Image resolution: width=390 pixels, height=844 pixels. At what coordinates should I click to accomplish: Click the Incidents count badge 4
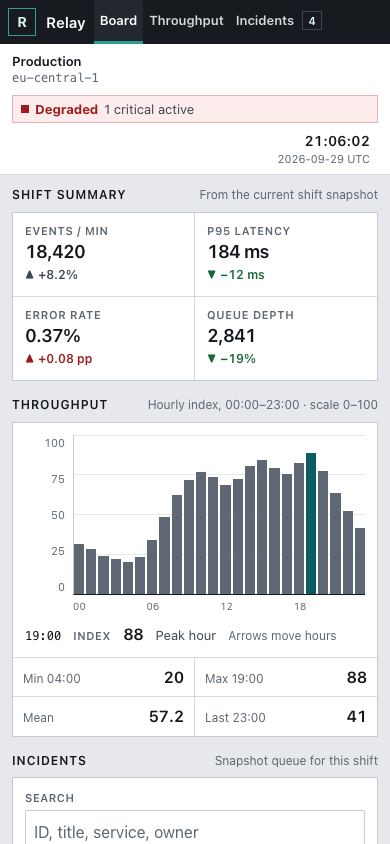coord(312,22)
